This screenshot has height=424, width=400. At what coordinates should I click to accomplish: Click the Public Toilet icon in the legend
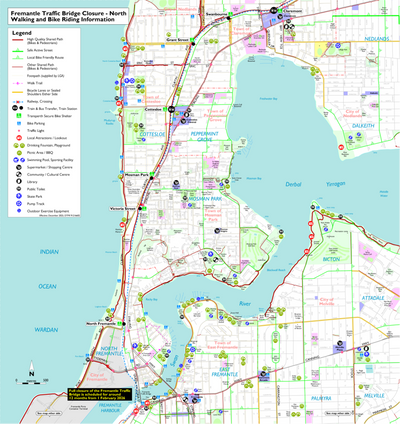pyautogui.click(x=19, y=189)
